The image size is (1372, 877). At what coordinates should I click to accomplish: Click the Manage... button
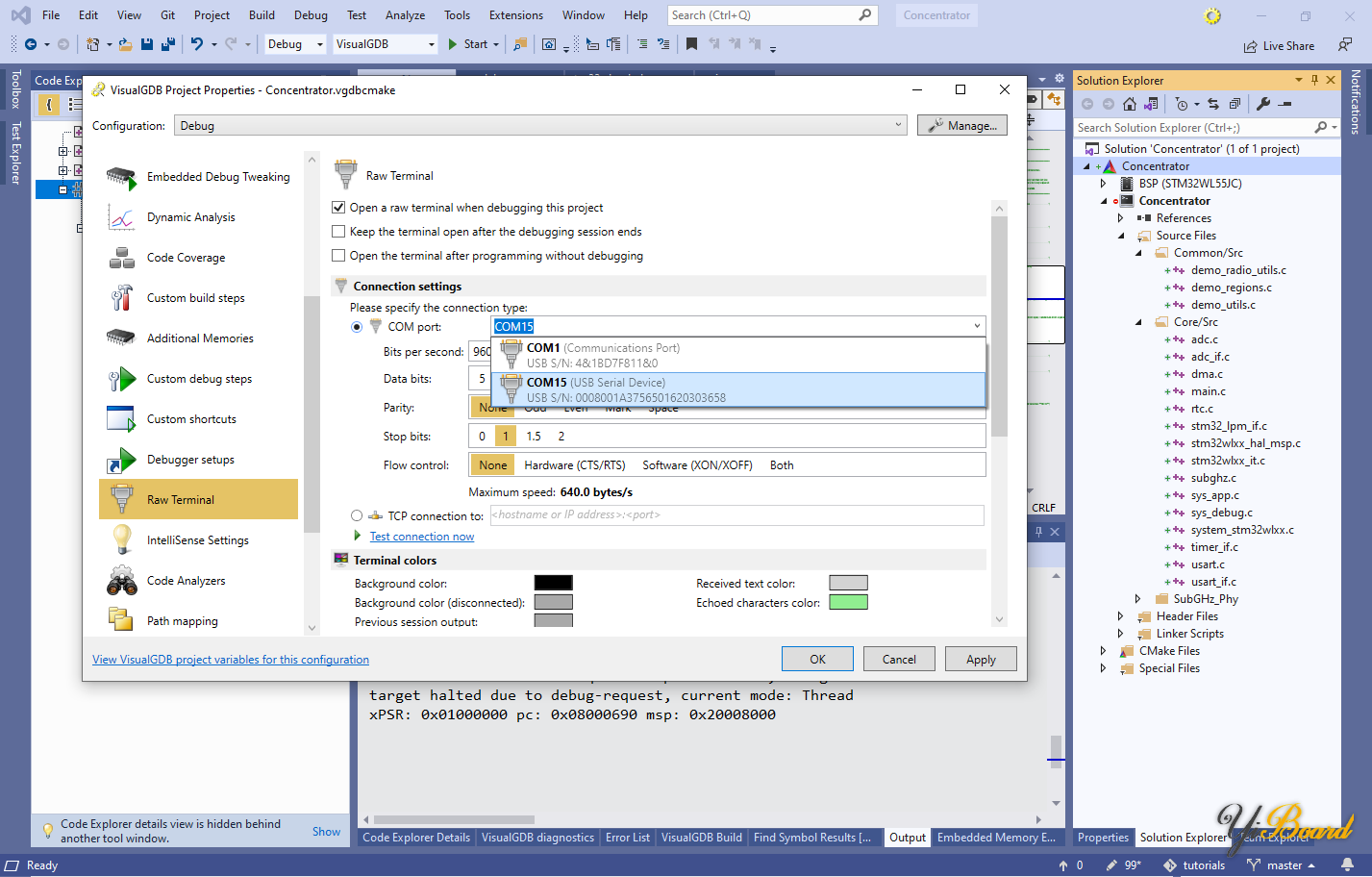962,126
